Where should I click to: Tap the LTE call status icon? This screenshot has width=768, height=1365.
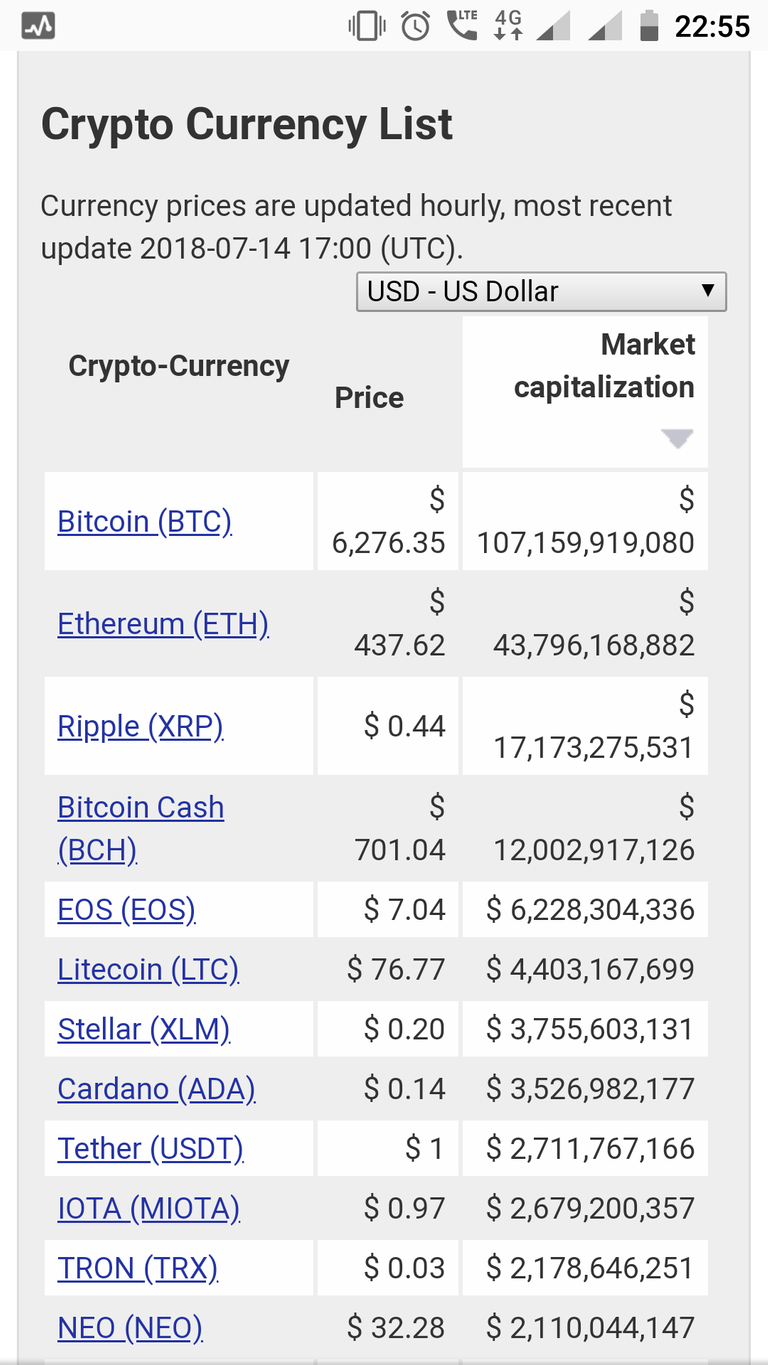tap(463, 24)
